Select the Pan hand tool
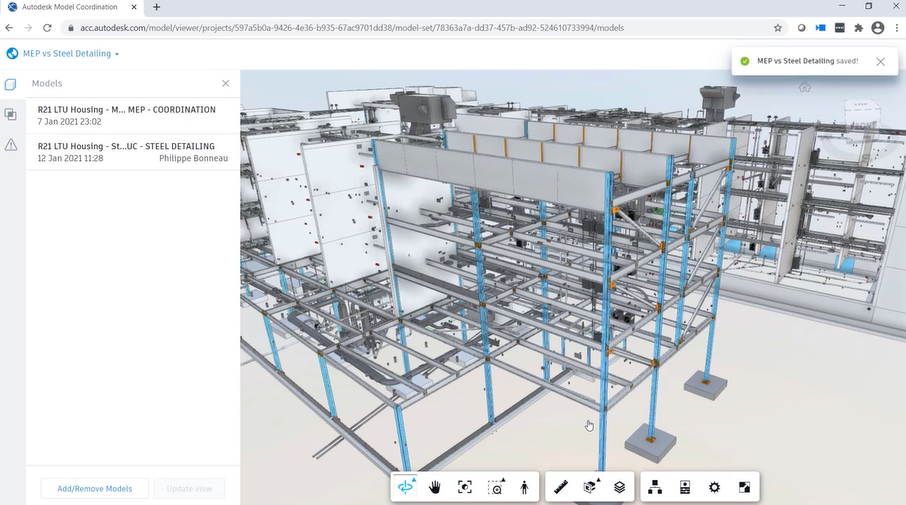 coord(435,487)
